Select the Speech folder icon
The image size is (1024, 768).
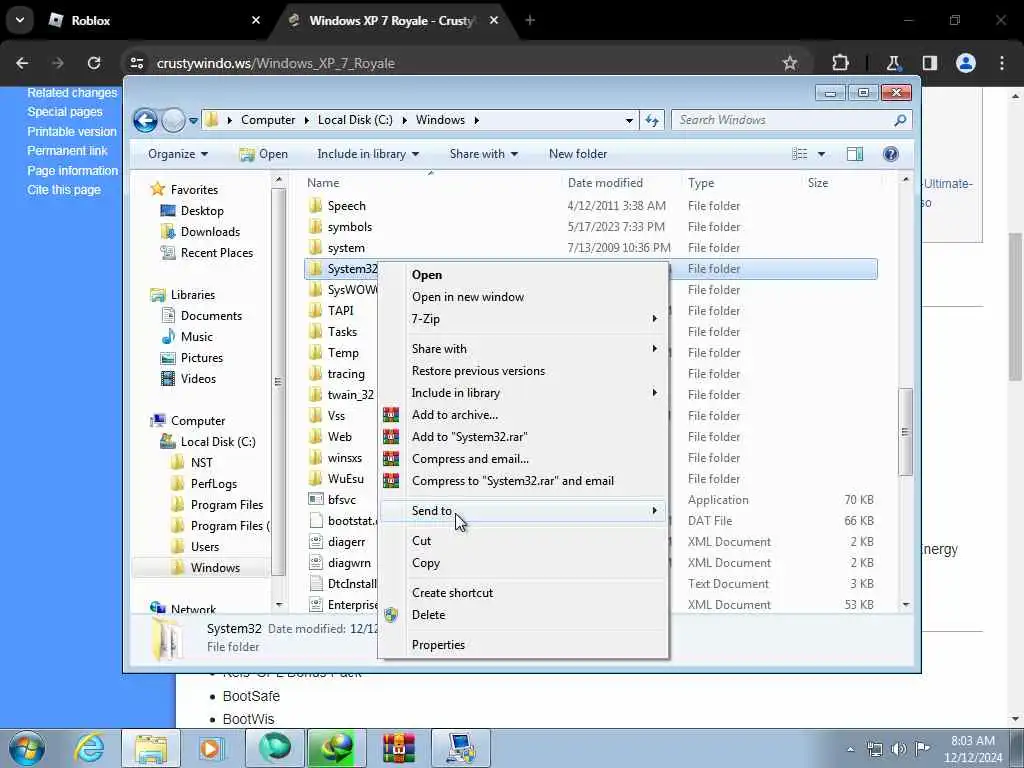315,206
